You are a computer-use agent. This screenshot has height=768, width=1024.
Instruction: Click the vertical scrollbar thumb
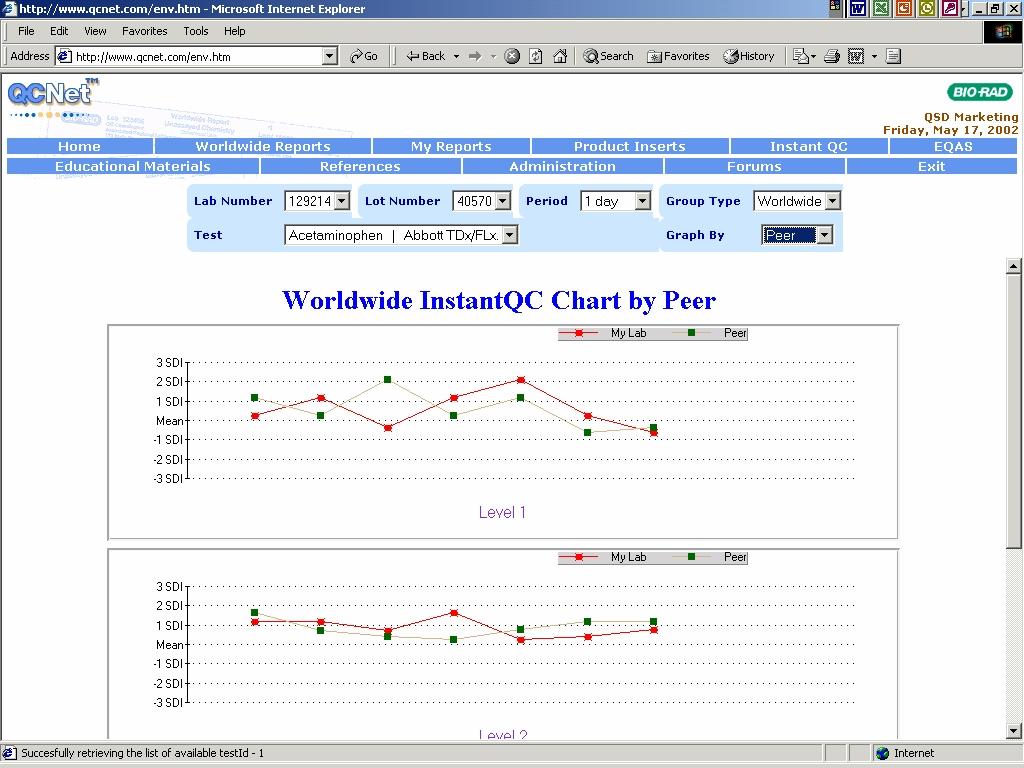[1014, 411]
